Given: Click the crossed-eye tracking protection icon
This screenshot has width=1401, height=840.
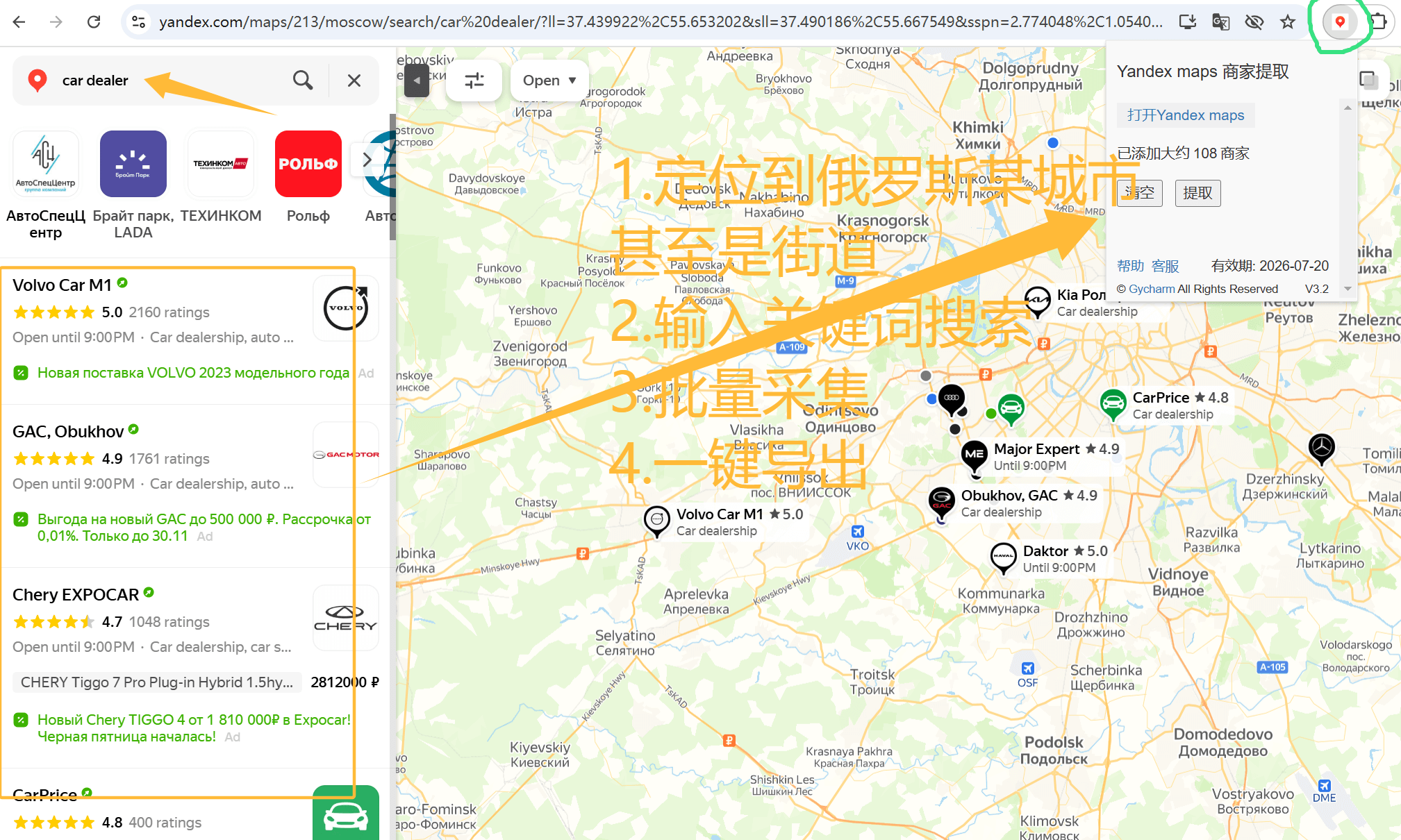Looking at the screenshot, I should [x=1254, y=22].
